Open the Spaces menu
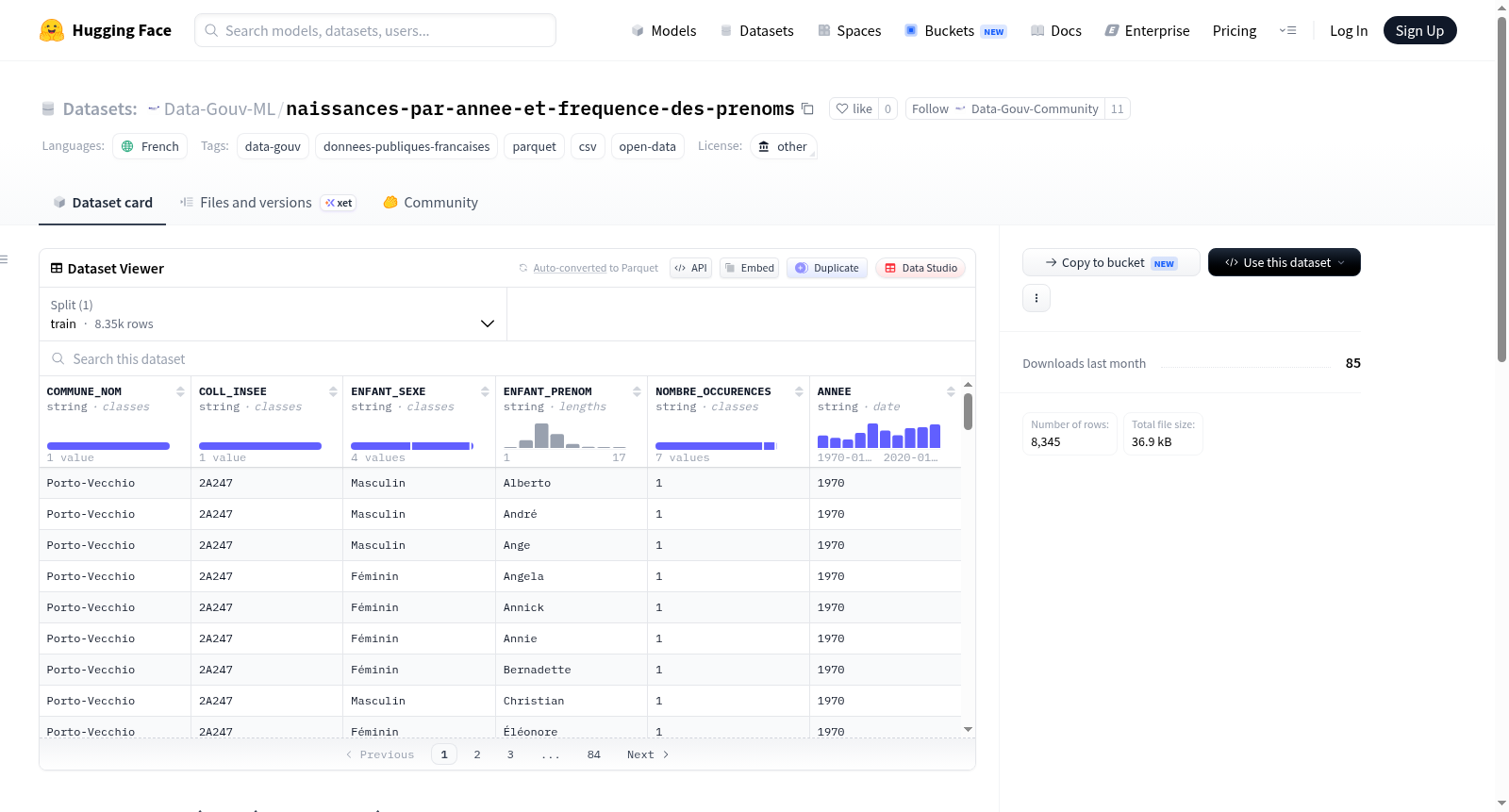The image size is (1509, 812). [x=849, y=30]
